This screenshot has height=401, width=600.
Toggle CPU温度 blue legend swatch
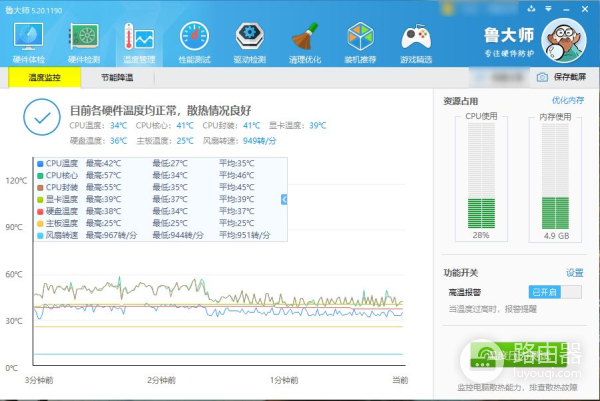point(40,164)
